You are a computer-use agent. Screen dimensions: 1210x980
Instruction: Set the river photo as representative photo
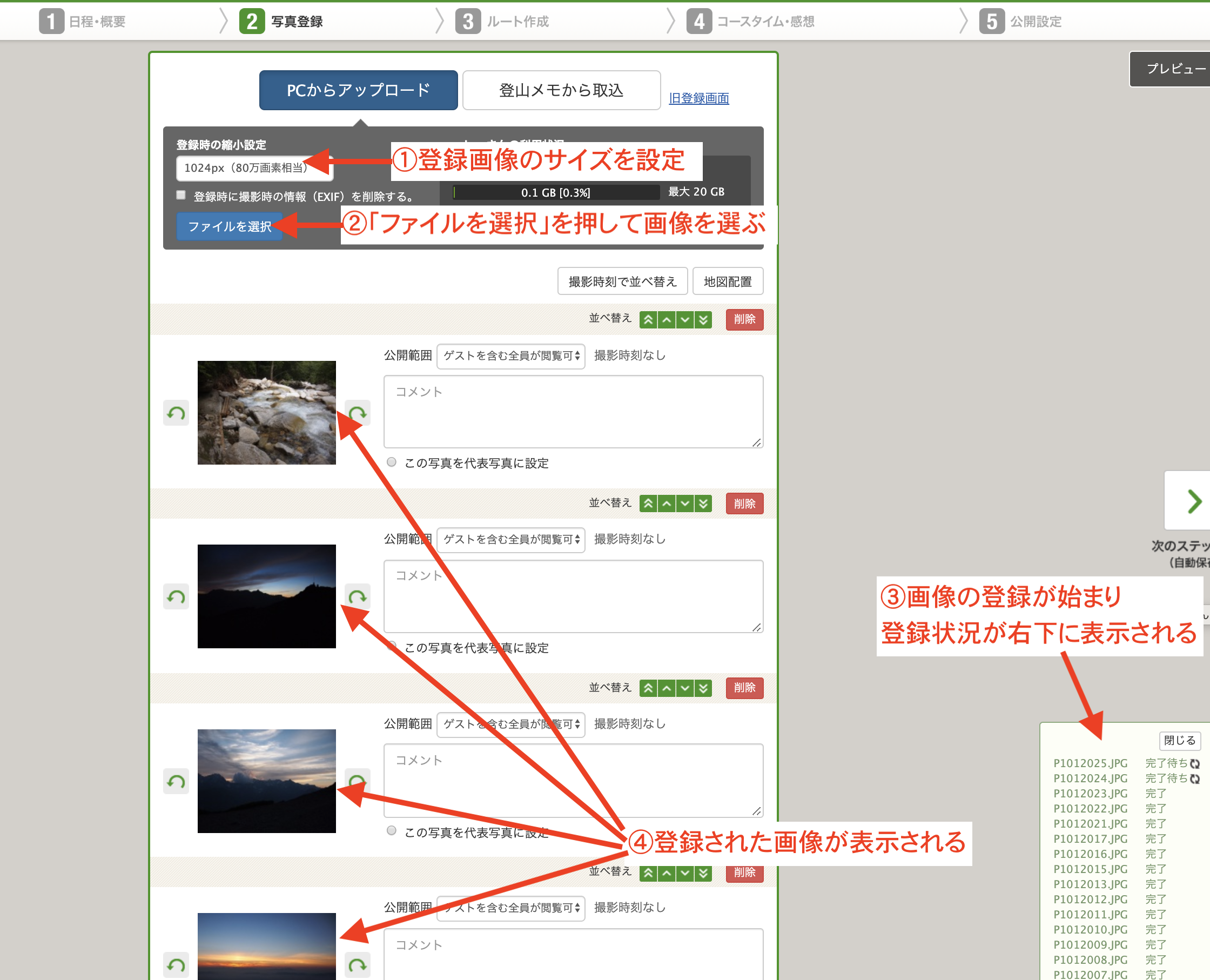[391, 462]
